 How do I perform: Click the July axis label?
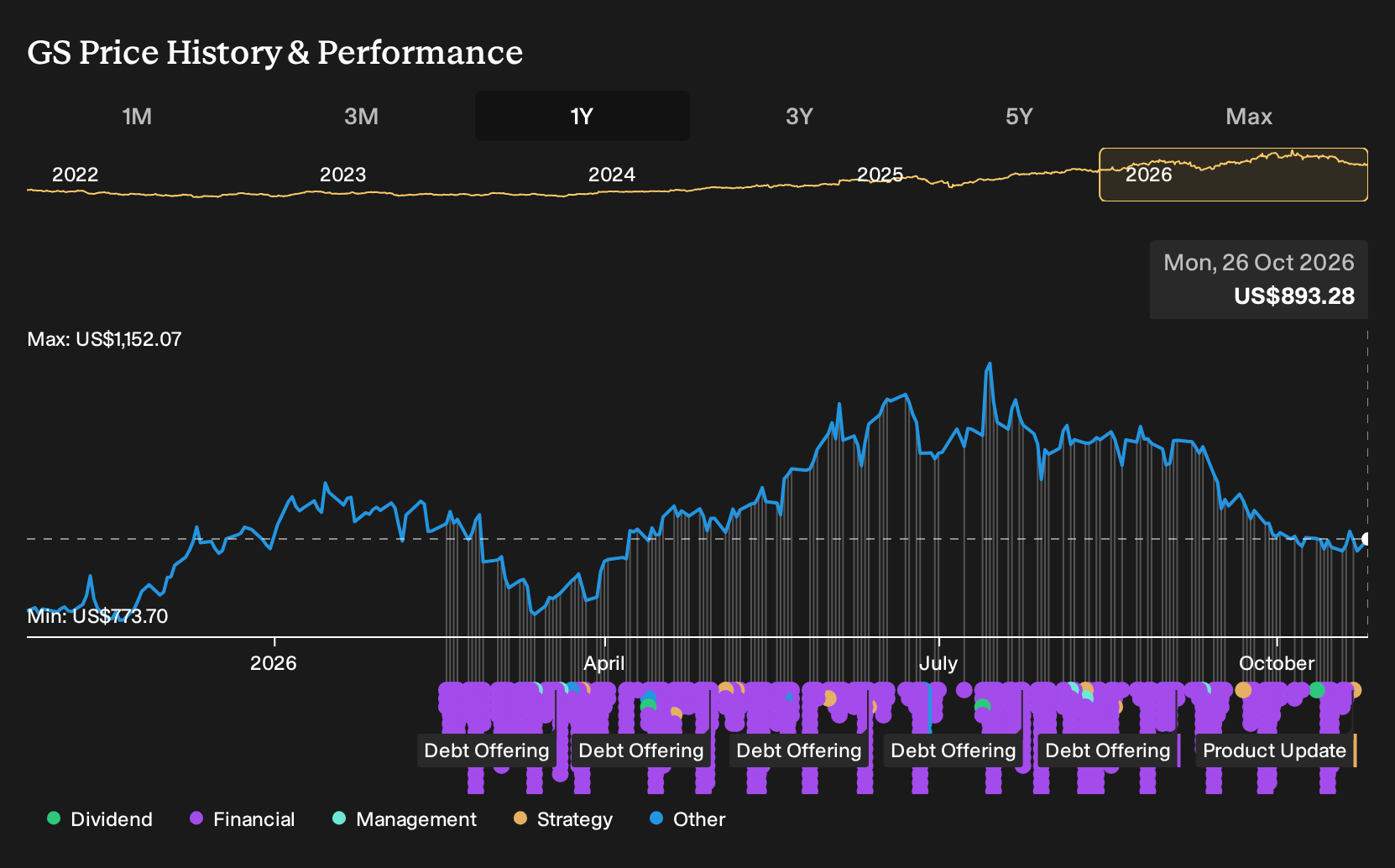(938, 663)
